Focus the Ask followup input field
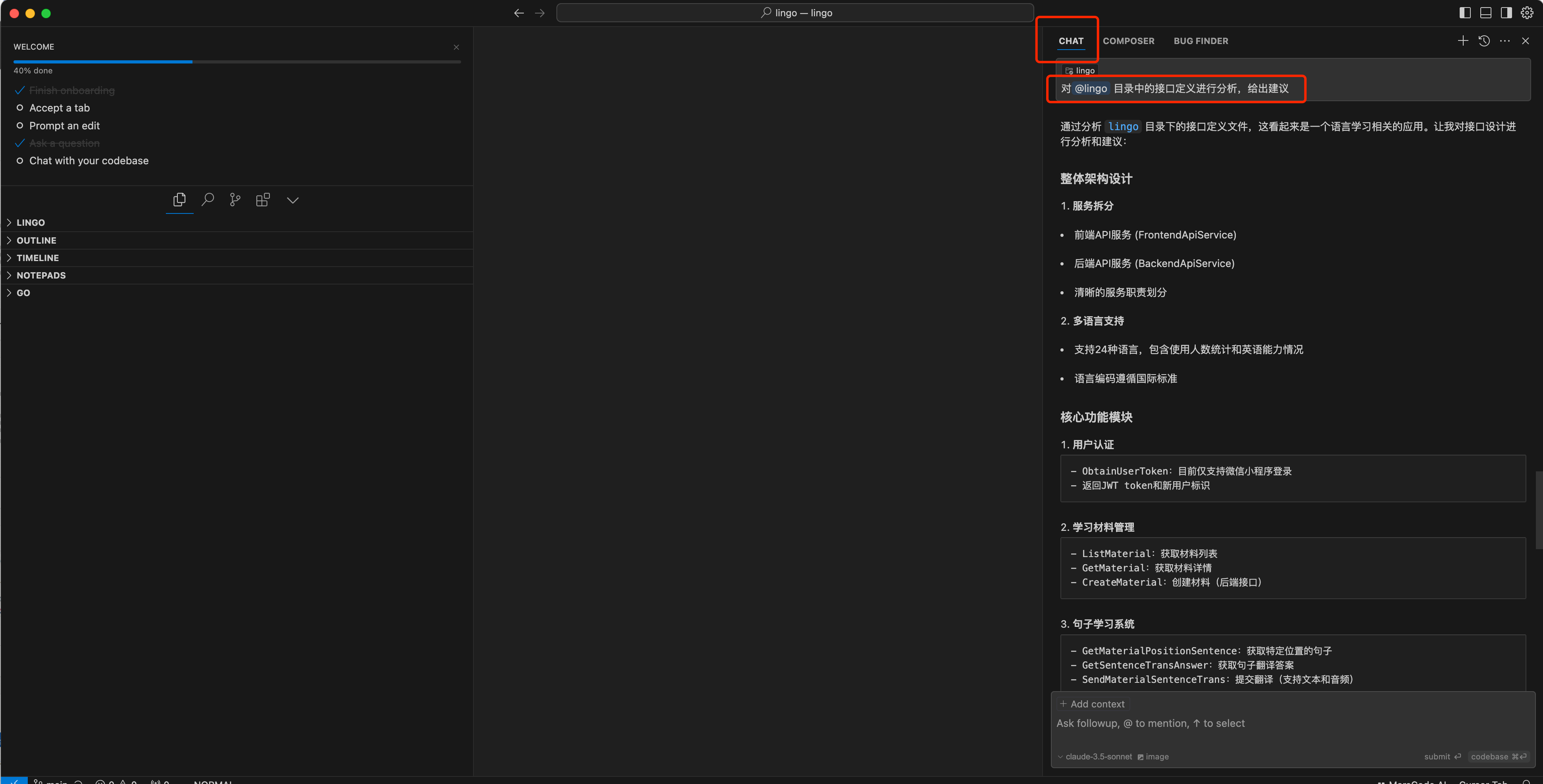The width and height of the screenshot is (1543, 784). (x=1293, y=724)
